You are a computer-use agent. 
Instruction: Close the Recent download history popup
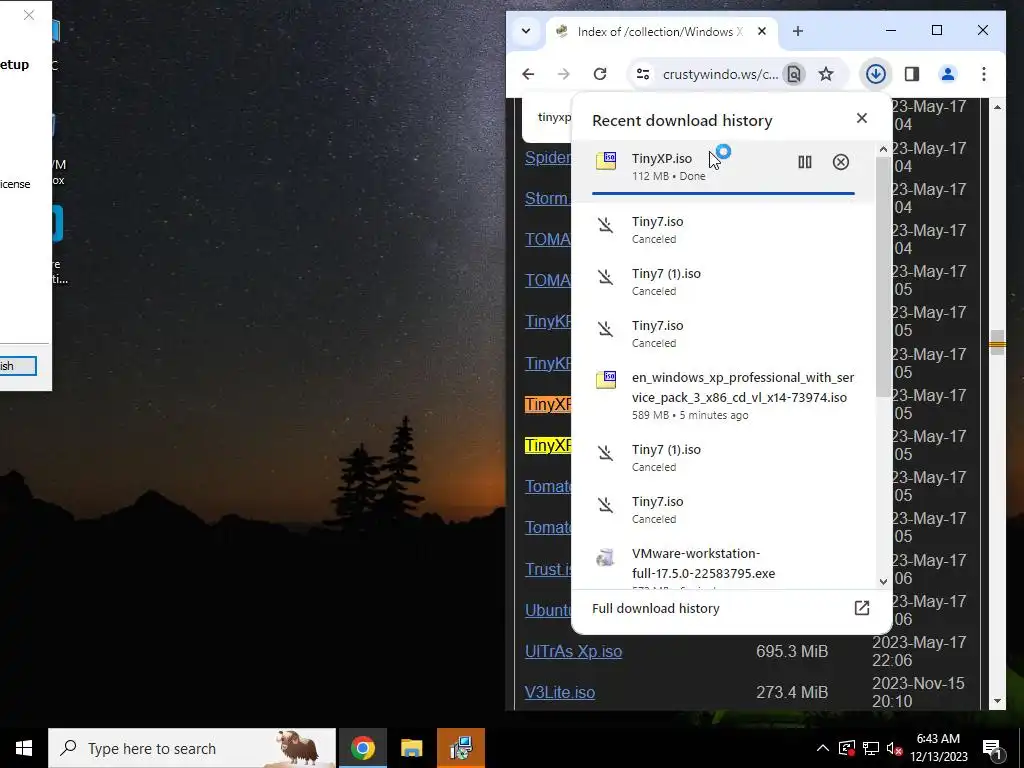point(861,118)
